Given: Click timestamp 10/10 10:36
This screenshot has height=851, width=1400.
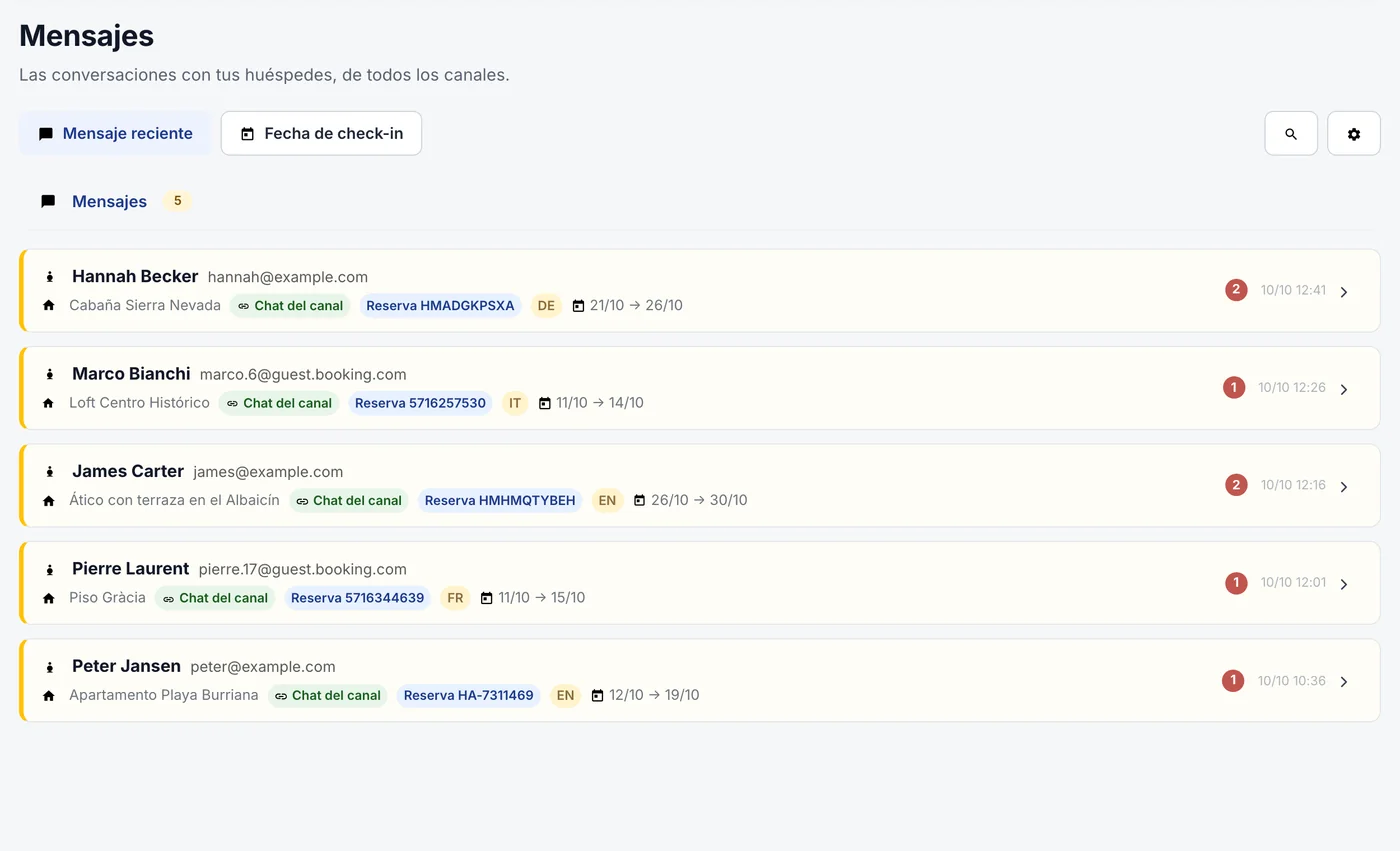Looking at the screenshot, I should click(1292, 681).
